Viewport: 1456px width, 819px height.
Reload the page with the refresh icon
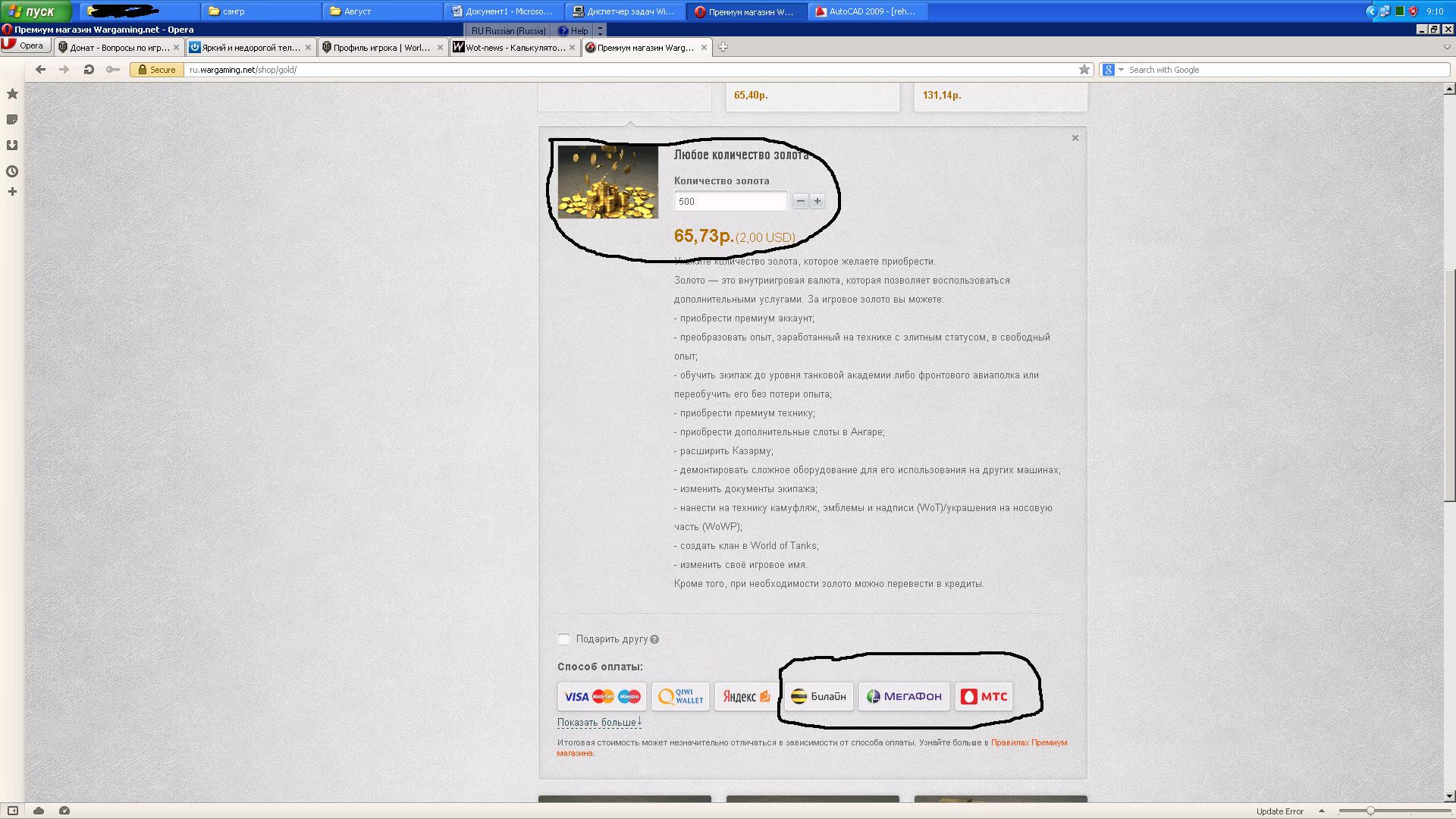[89, 70]
